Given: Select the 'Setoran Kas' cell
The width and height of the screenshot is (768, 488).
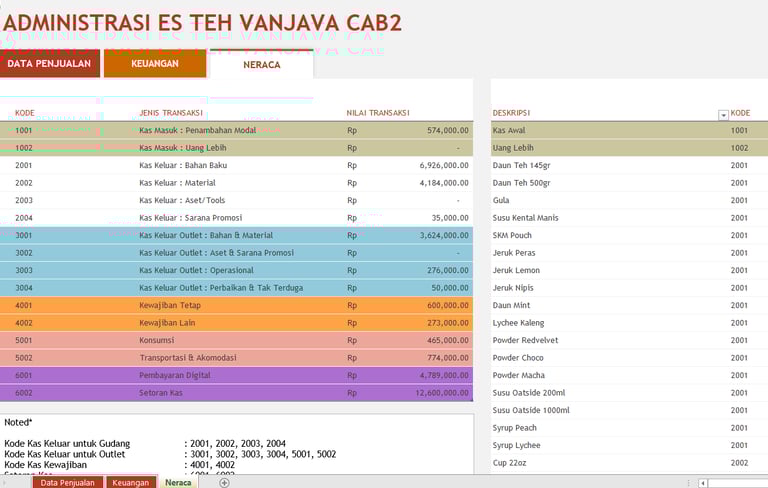Looking at the screenshot, I should pos(161,393).
